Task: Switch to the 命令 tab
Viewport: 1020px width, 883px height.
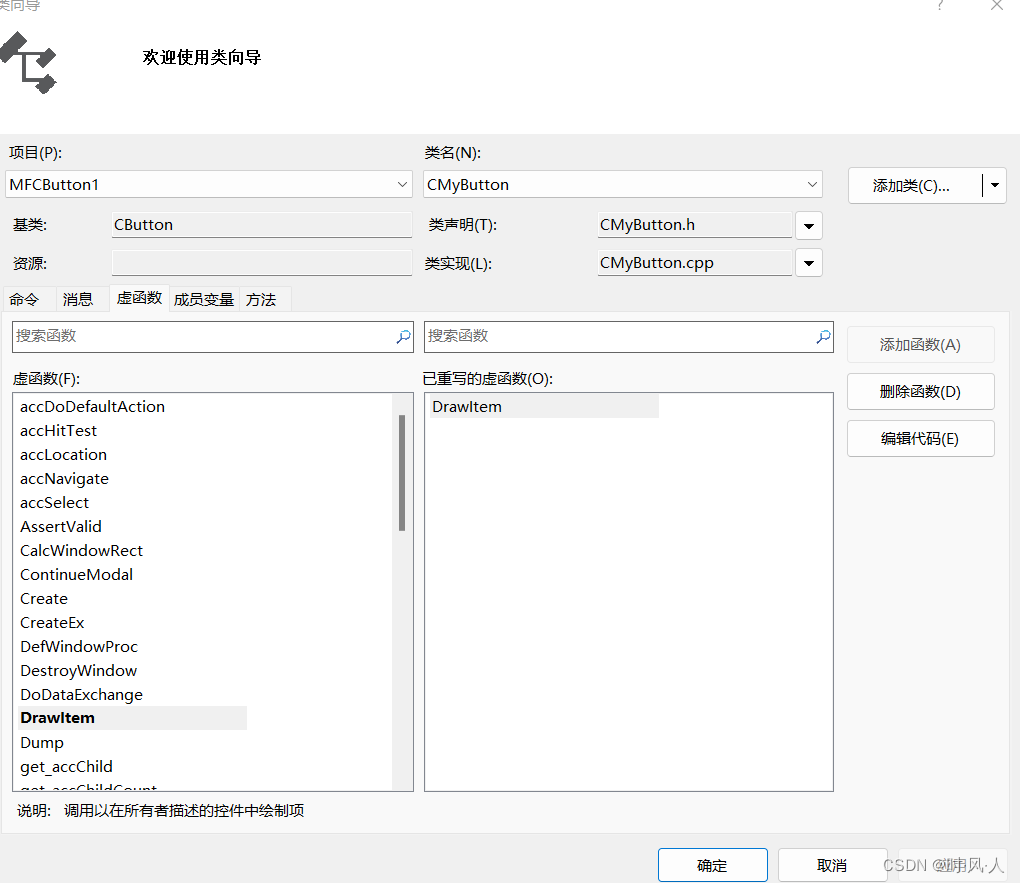Action: 27,298
